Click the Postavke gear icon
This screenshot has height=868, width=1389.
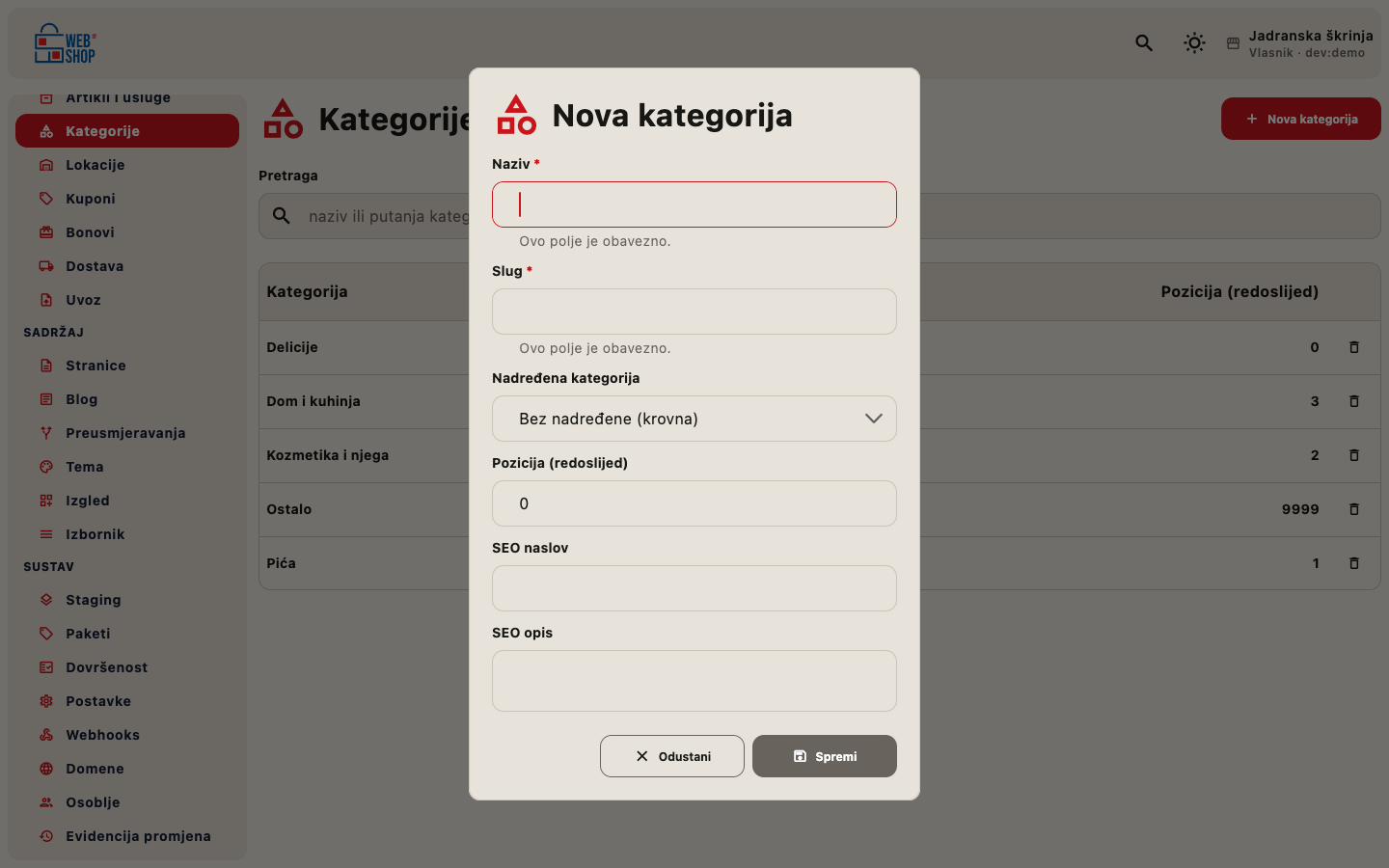(46, 701)
